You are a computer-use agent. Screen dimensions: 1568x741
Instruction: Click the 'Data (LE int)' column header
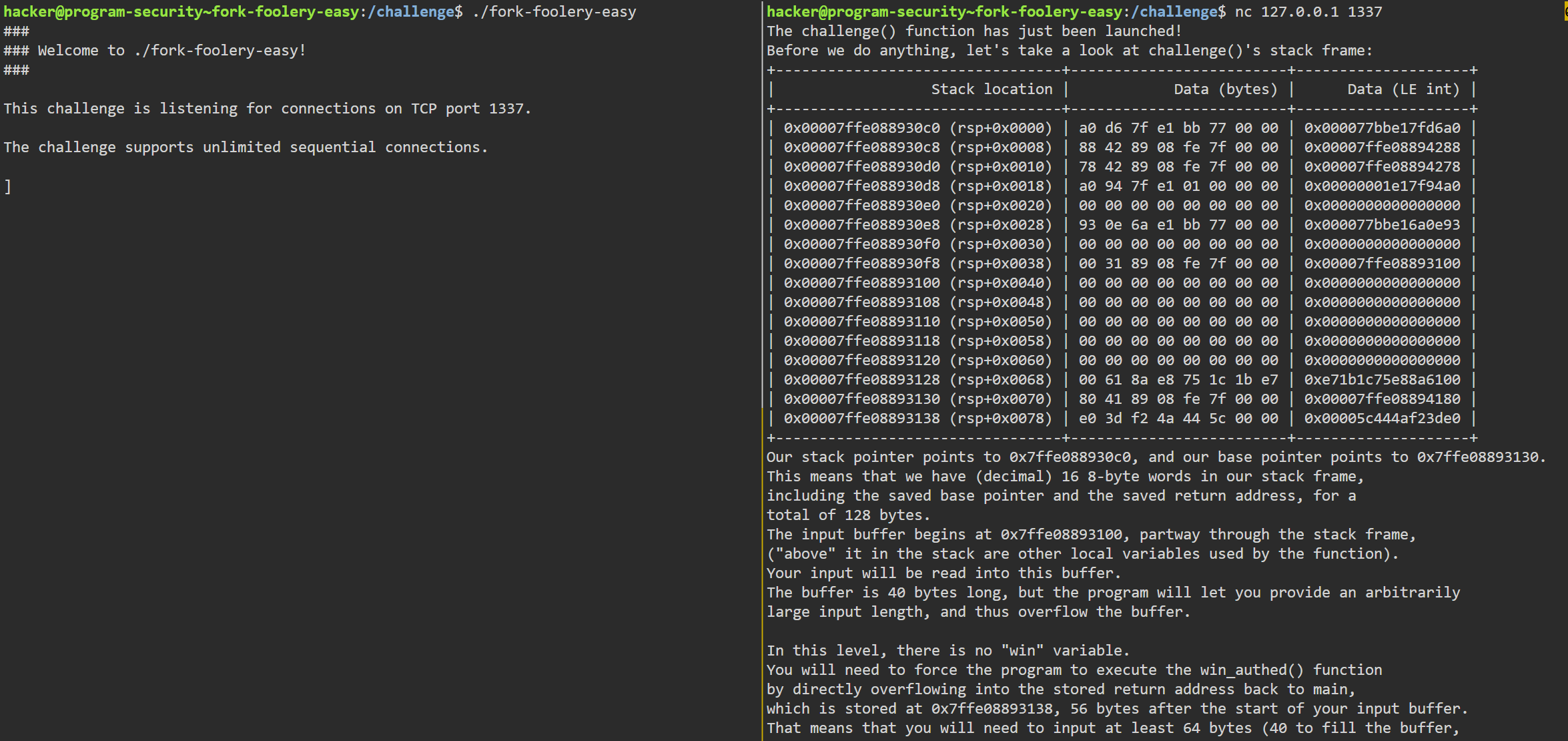[1403, 89]
